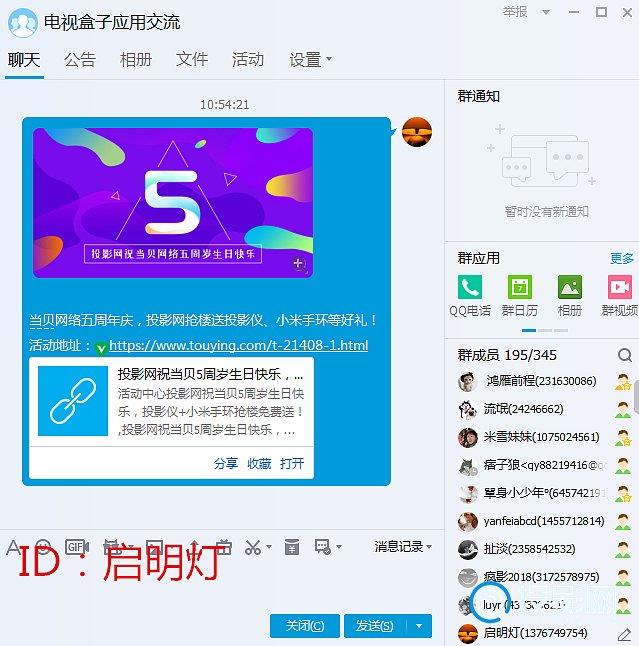Viewport: 639px width, 646px height.
Task: Click the zoom-in magnifier on the banner image
Action: pos(299,264)
